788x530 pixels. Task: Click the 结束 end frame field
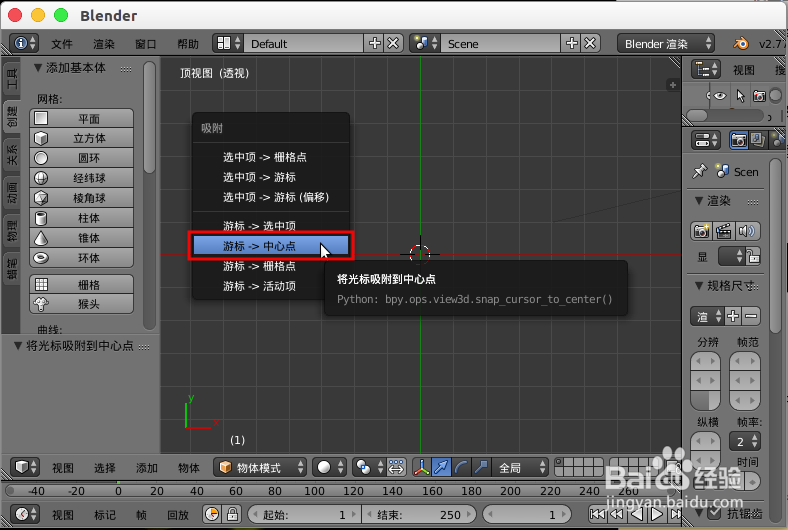pos(420,514)
